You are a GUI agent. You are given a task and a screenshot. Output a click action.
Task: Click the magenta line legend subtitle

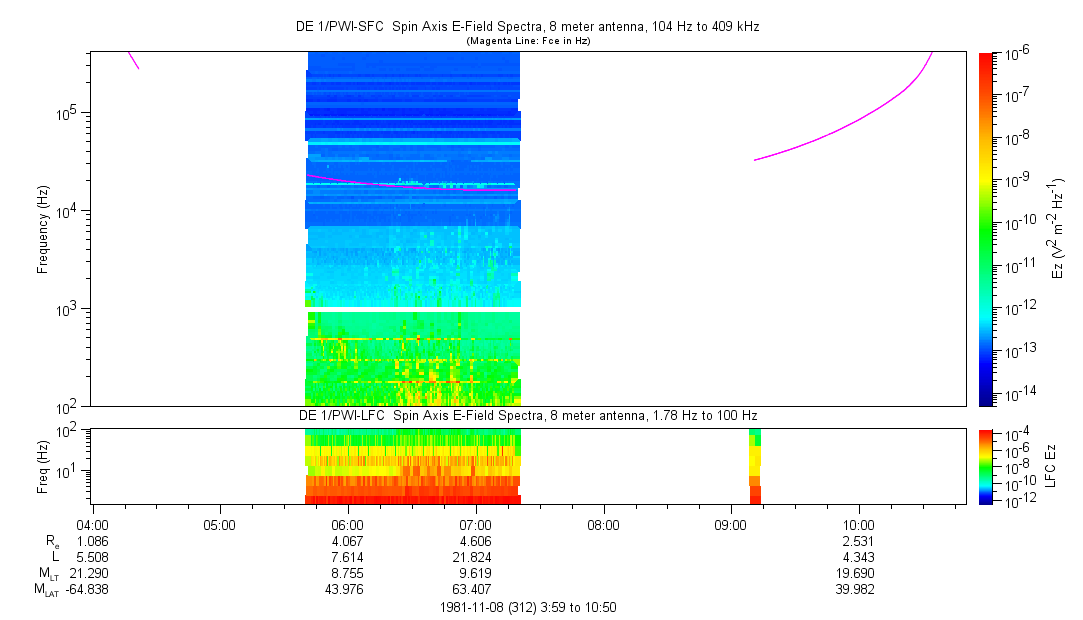529,41
